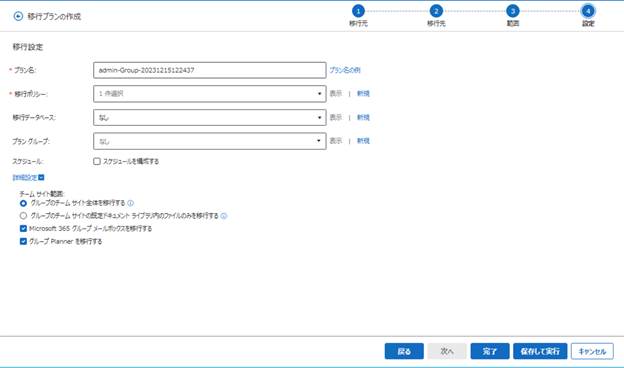Go to step 2 circle 移行先
Screen dimensions: 624x368
[x=436, y=11]
